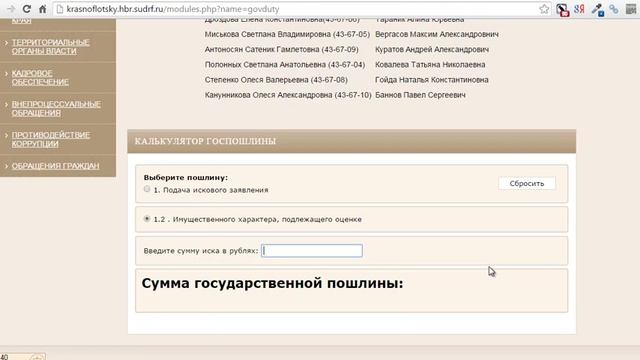
Task: Open the eyedropper extension icon
Action: tap(598, 9)
